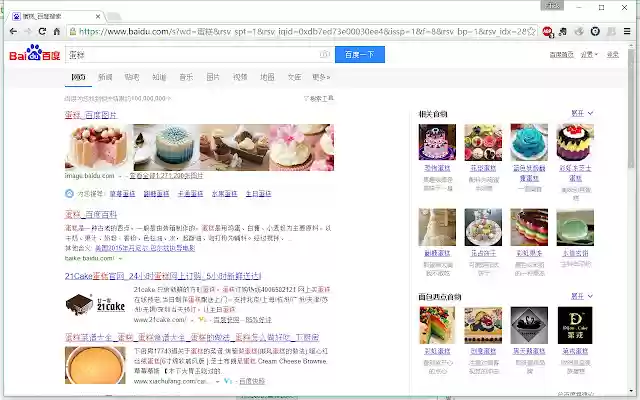This screenshot has height=400, width=640.
Task: Switch to the 知道 tab
Action: [159, 77]
